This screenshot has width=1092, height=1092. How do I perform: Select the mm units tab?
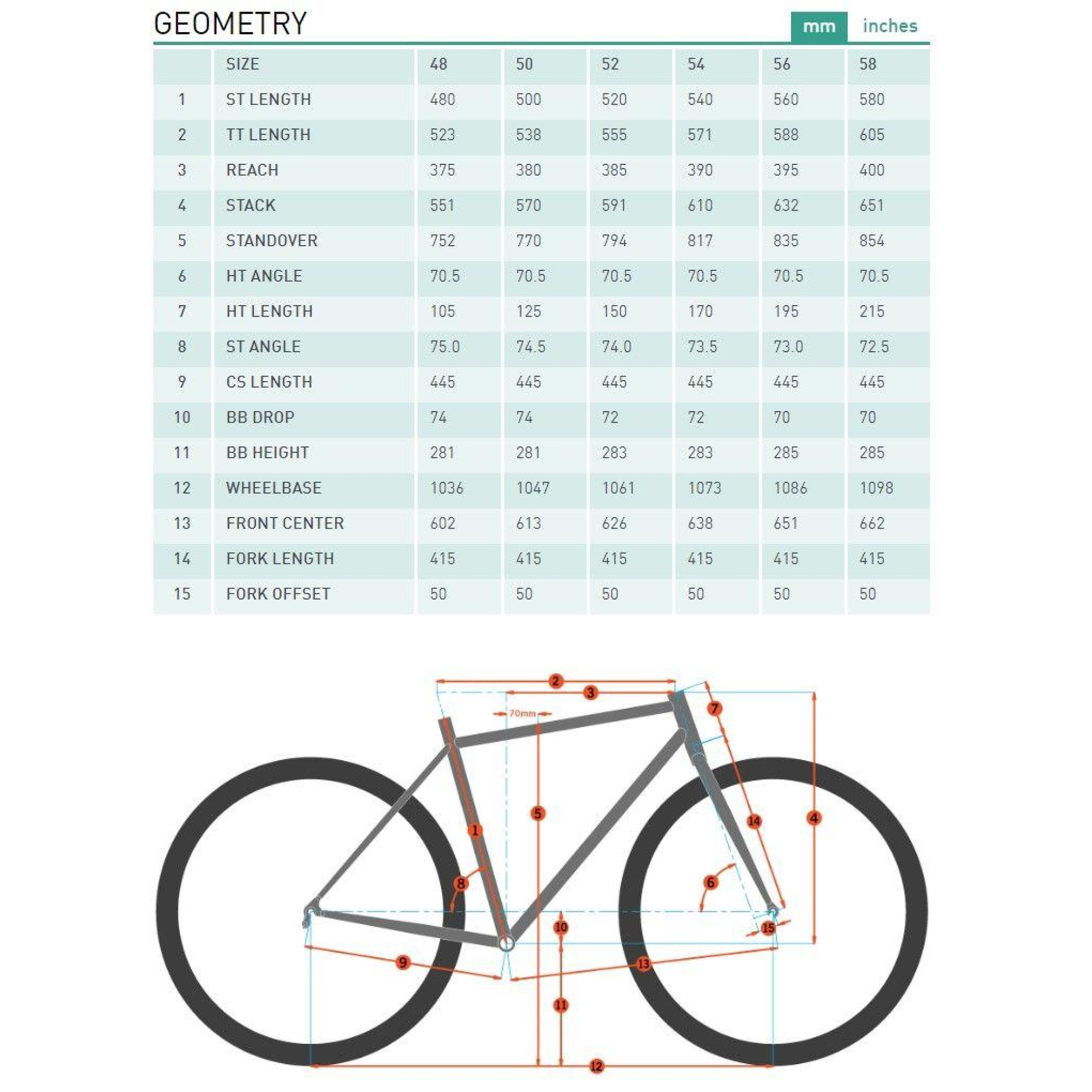[x=818, y=27]
